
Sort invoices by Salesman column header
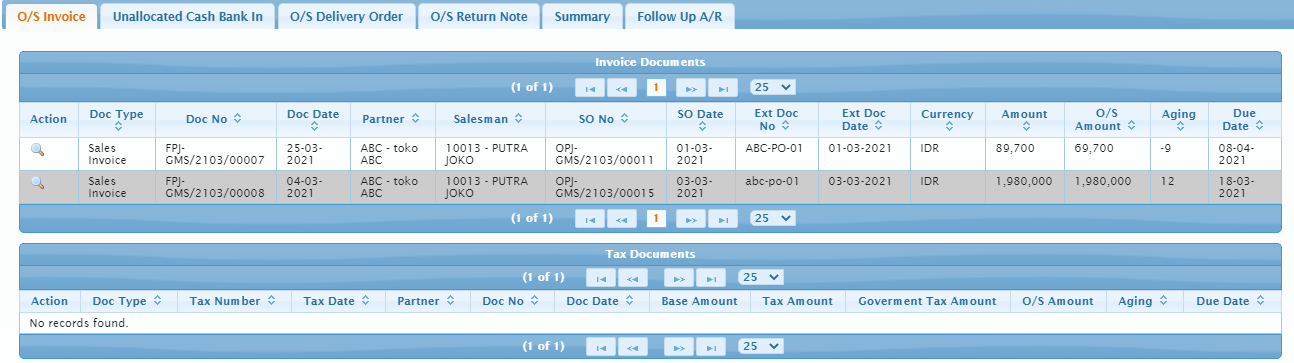click(x=488, y=119)
